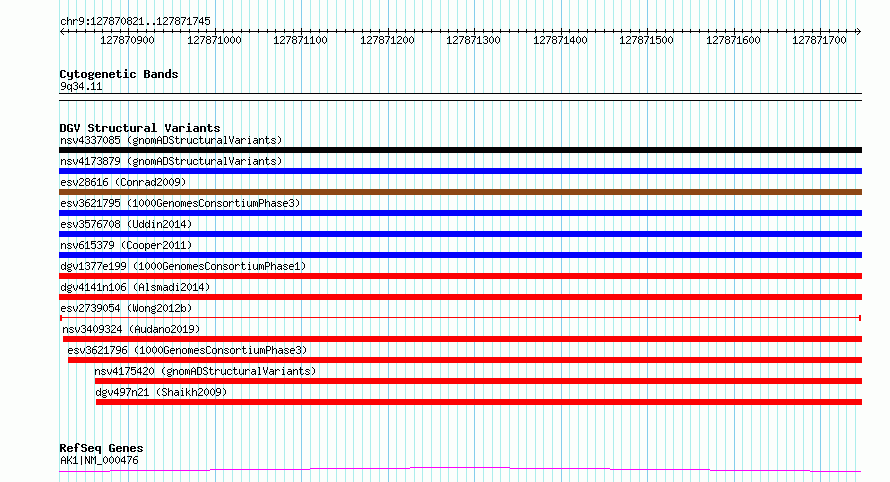Select the esv2739054 Wong2012b label
This screenshot has height=482, width=890.
(x=126, y=308)
